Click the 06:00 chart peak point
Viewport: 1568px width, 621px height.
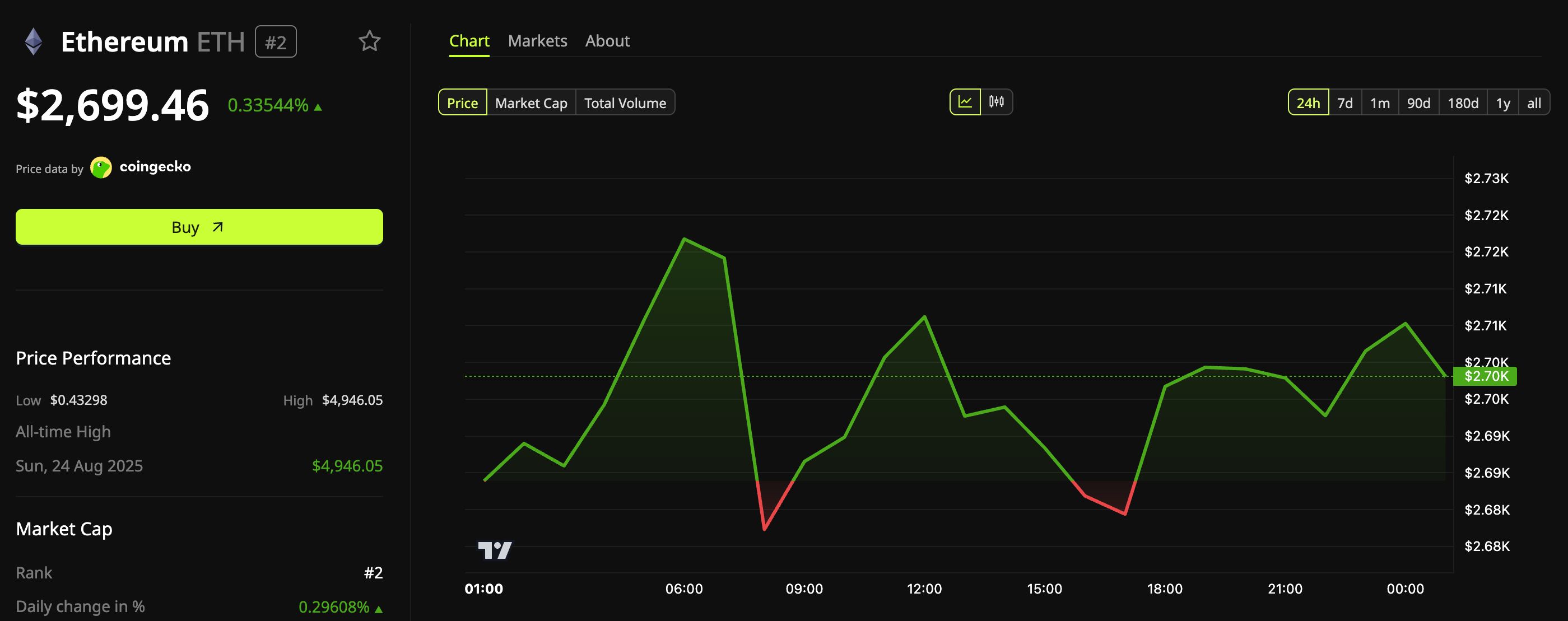coord(684,239)
